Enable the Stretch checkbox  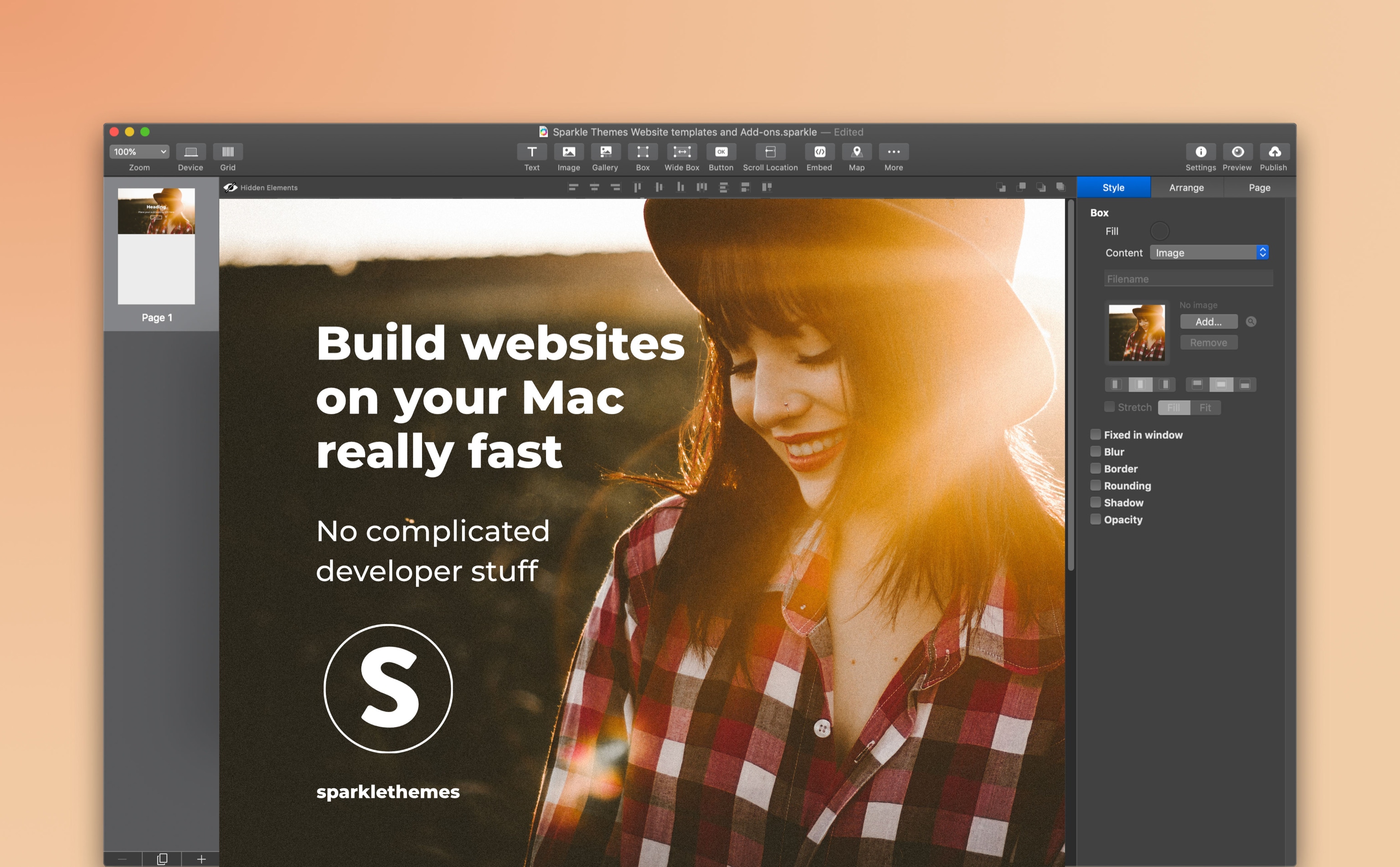(x=1109, y=407)
